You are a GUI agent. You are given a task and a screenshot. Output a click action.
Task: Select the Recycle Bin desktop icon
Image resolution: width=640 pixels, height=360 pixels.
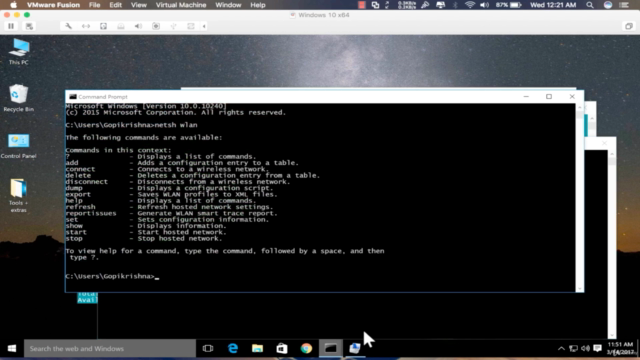point(18,98)
